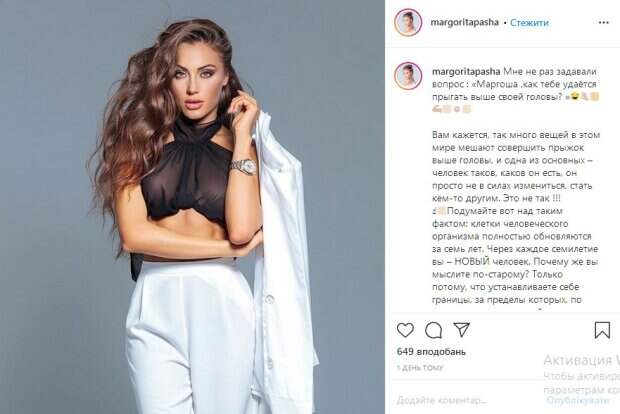The width and height of the screenshot is (620, 414).
Task: Click the word НОВЫЙ in caption
Action: pyautogui.click(x=471, y=262)
